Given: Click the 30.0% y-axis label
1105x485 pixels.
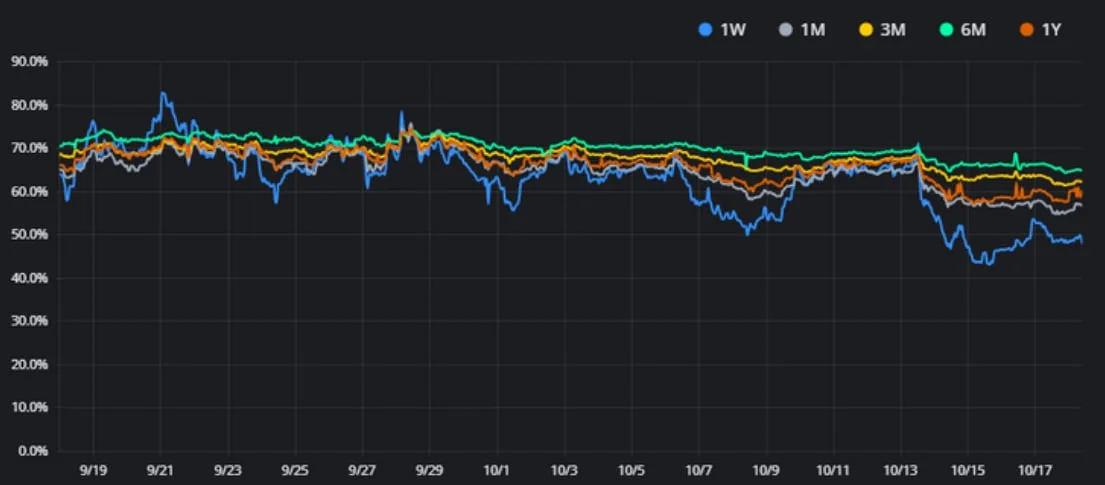Looking at the screenshot, I should click(x=30, y=321).
